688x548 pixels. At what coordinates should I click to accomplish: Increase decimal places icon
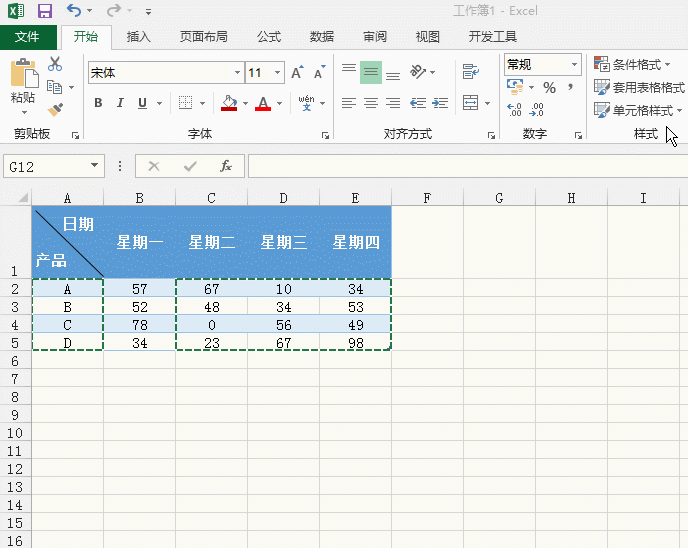pyautogui.click(x=514, y=109)
